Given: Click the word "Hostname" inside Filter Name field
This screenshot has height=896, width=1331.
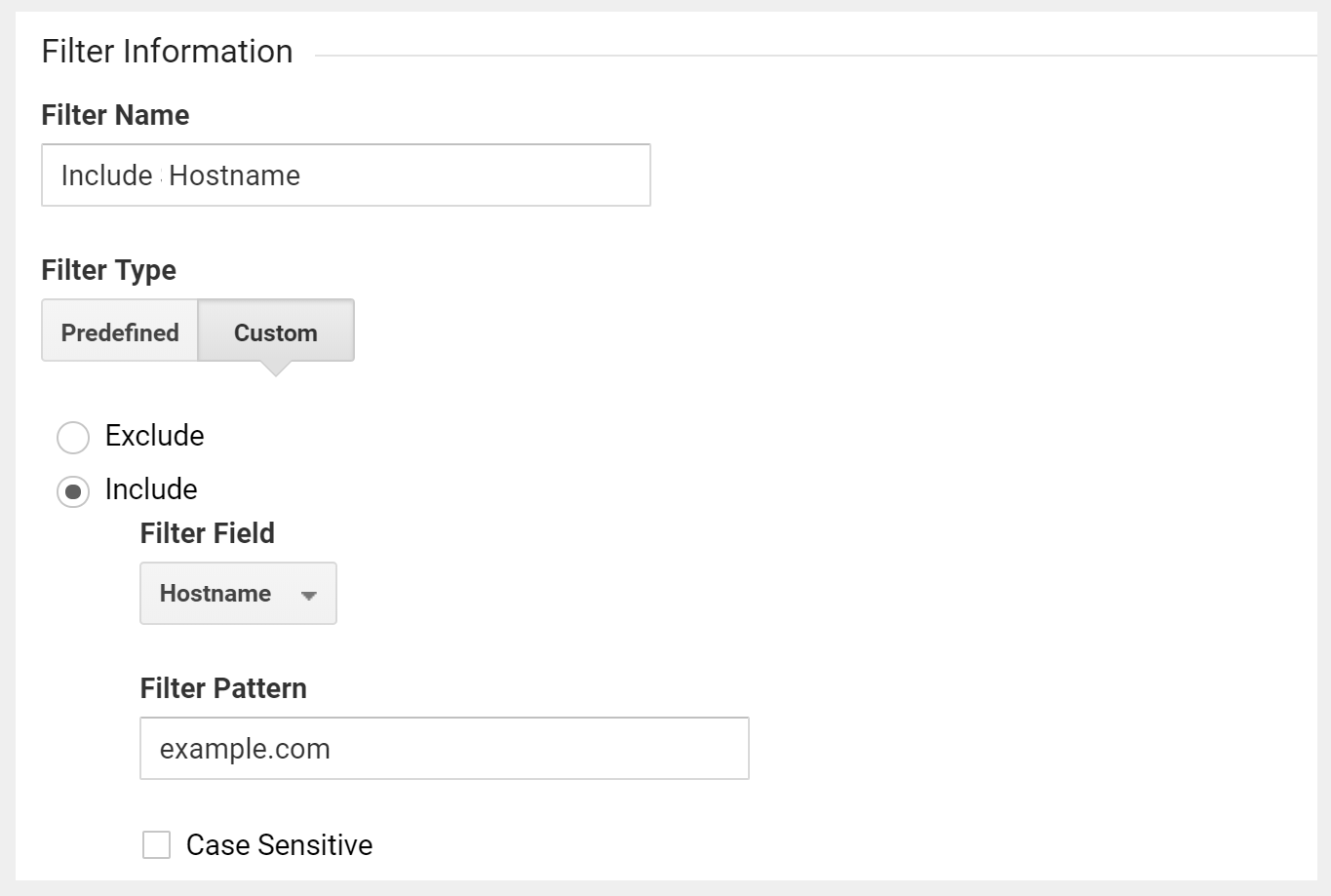Looking at the screenshot, I should pos(234,175).
